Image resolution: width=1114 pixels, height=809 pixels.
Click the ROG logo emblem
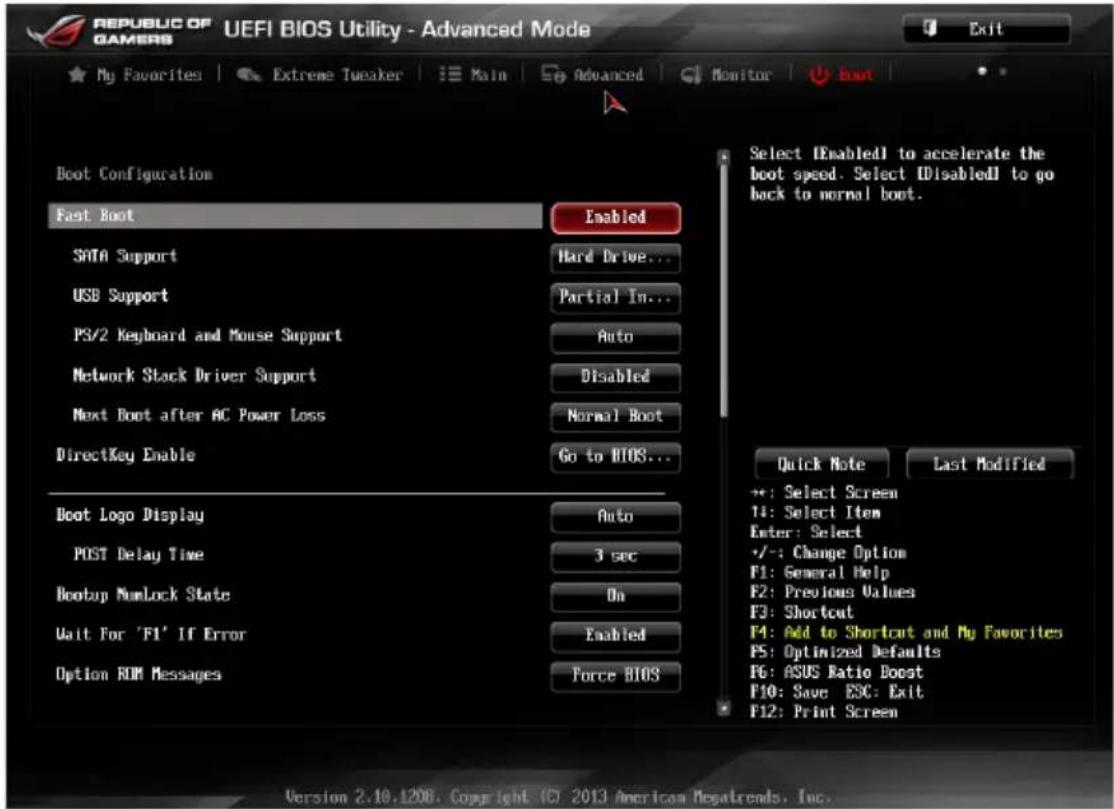pos(55,31)
